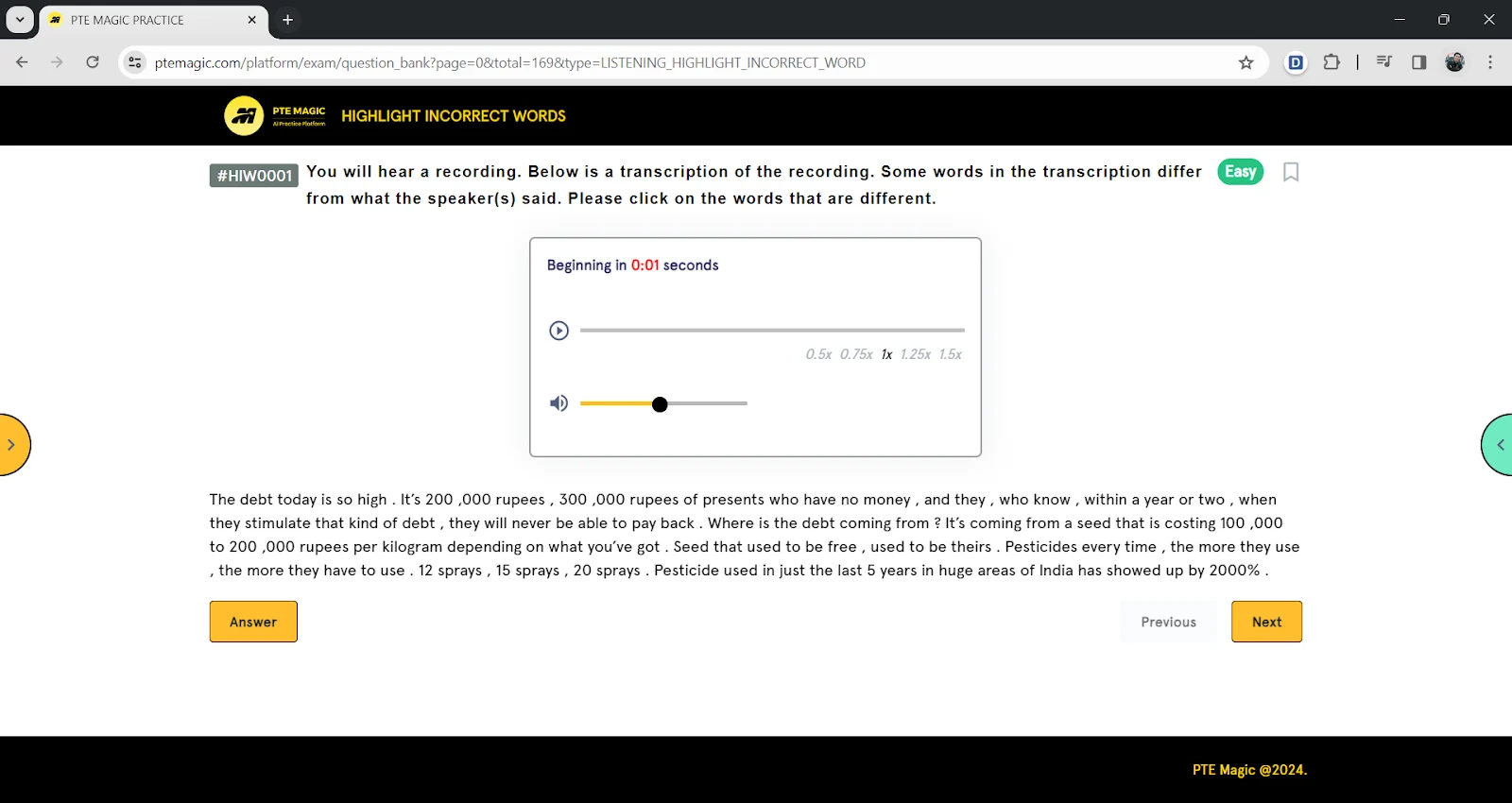The height and width of the screenshot is (803, 1512).
Task: Open the blue D extension icon
Action: 1296,62
